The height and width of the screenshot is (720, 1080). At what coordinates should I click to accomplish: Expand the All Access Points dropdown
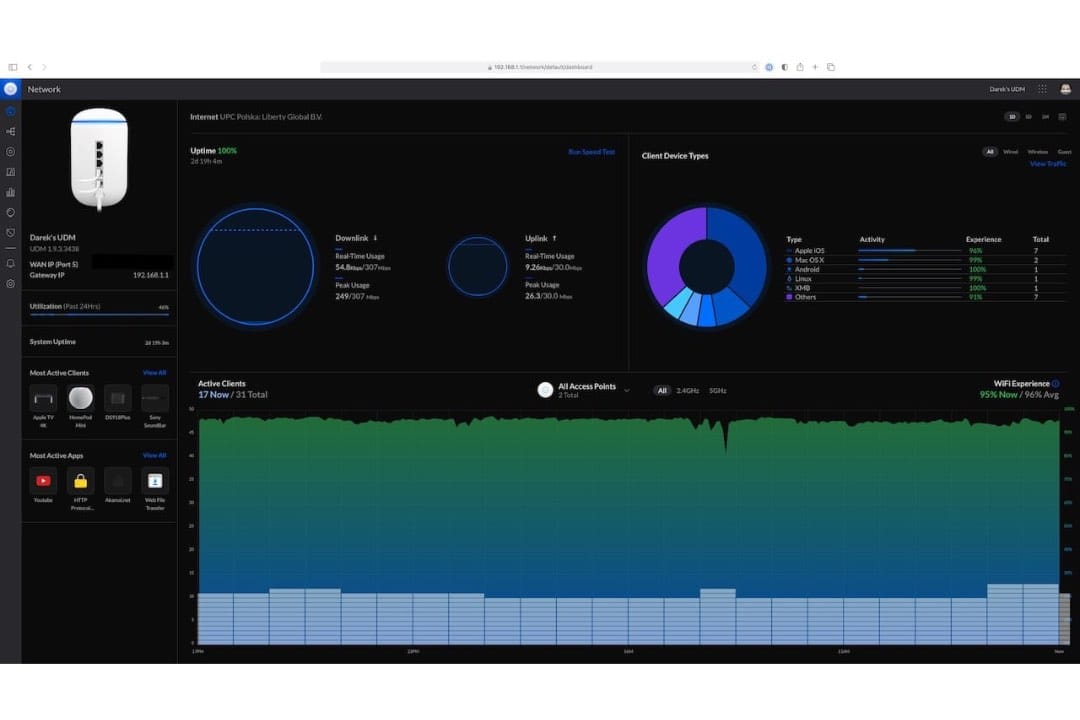click(x=627, y=390)
